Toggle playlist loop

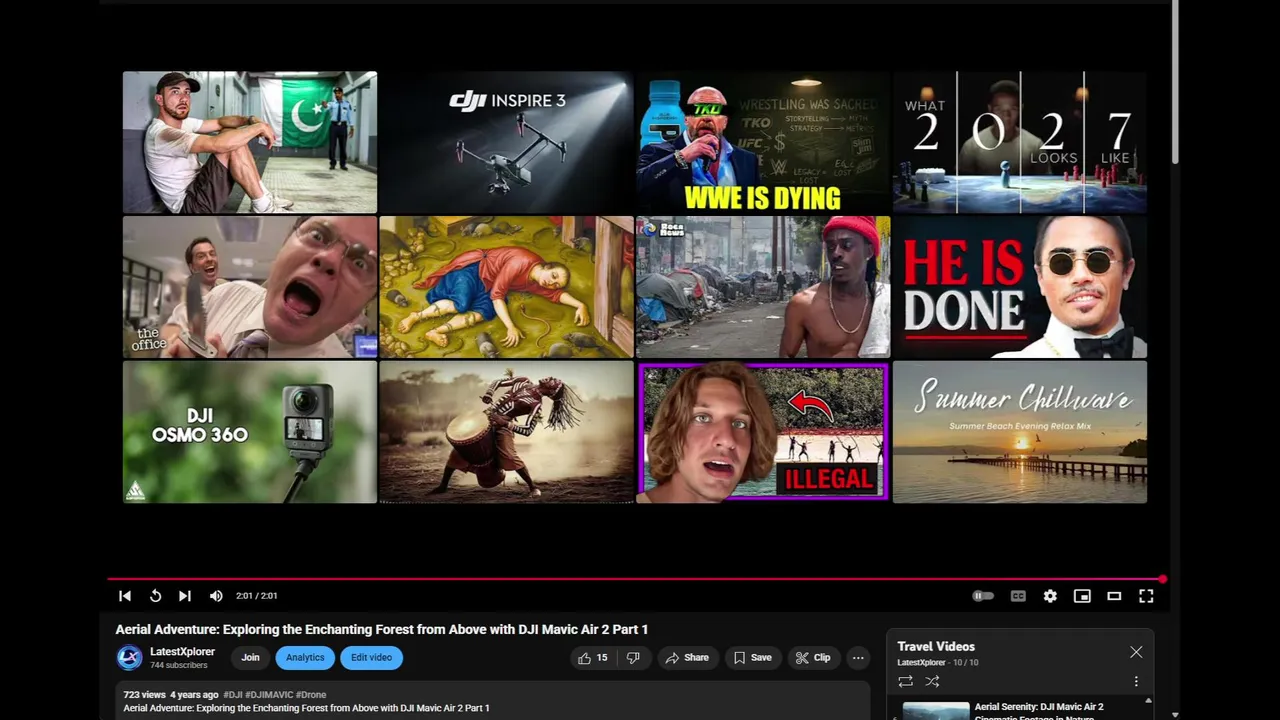[x=905, y=681]
